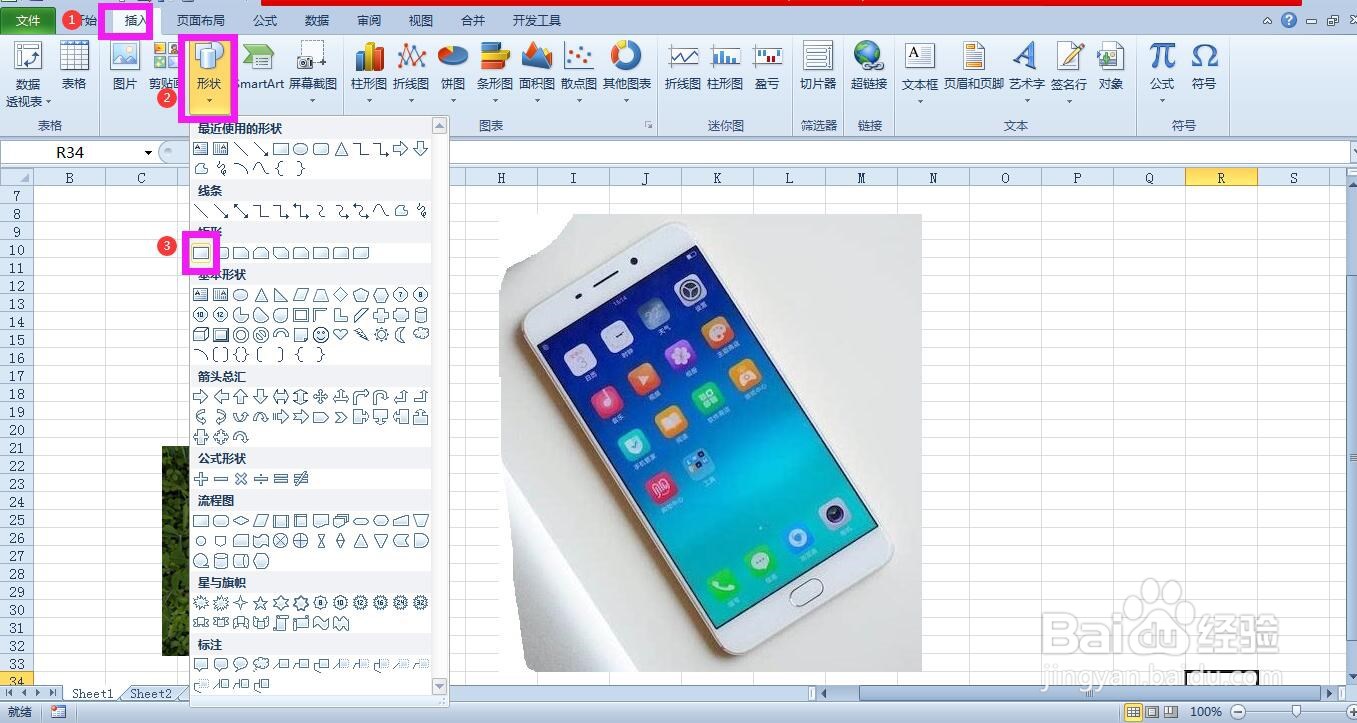
Task: Select the division sign equation shape
Action: [x=261, y=479]
